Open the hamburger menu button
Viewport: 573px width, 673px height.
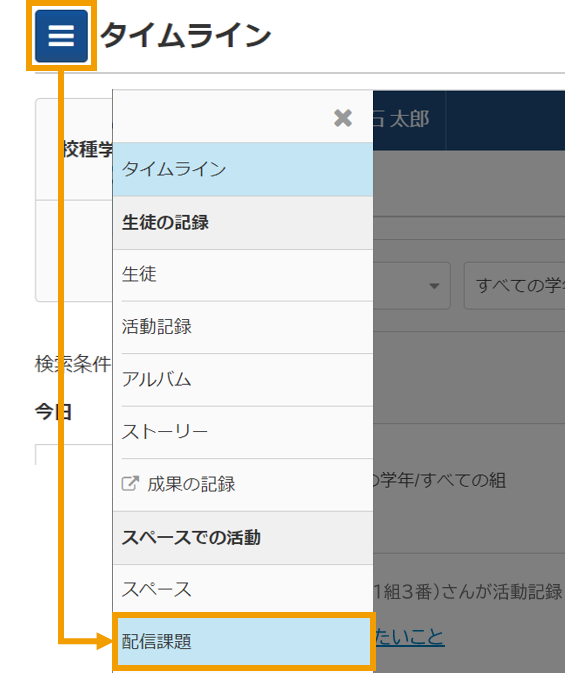point(61,36)
